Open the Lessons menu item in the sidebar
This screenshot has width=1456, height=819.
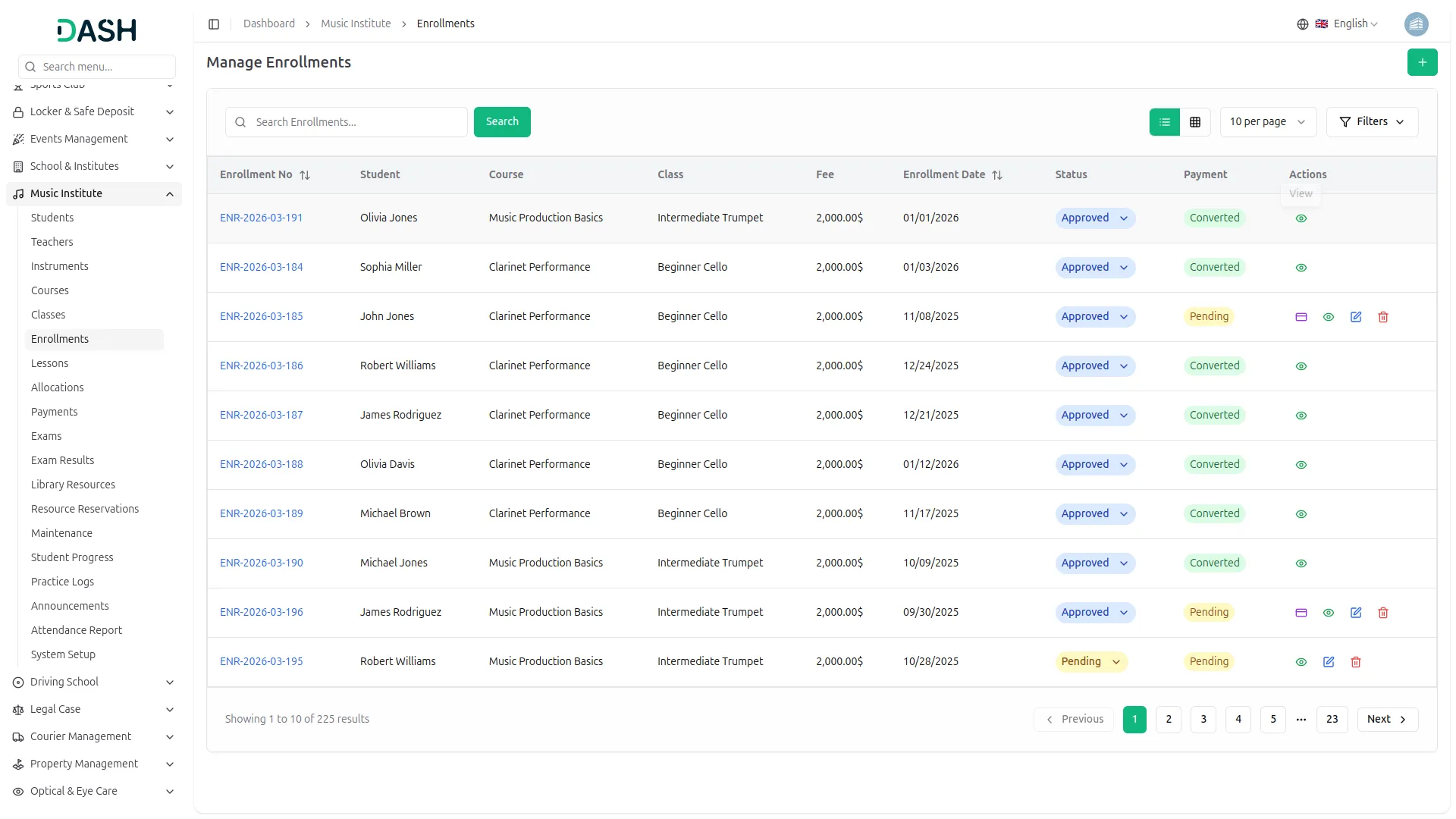pyautogui.click(x=50, y=363)
